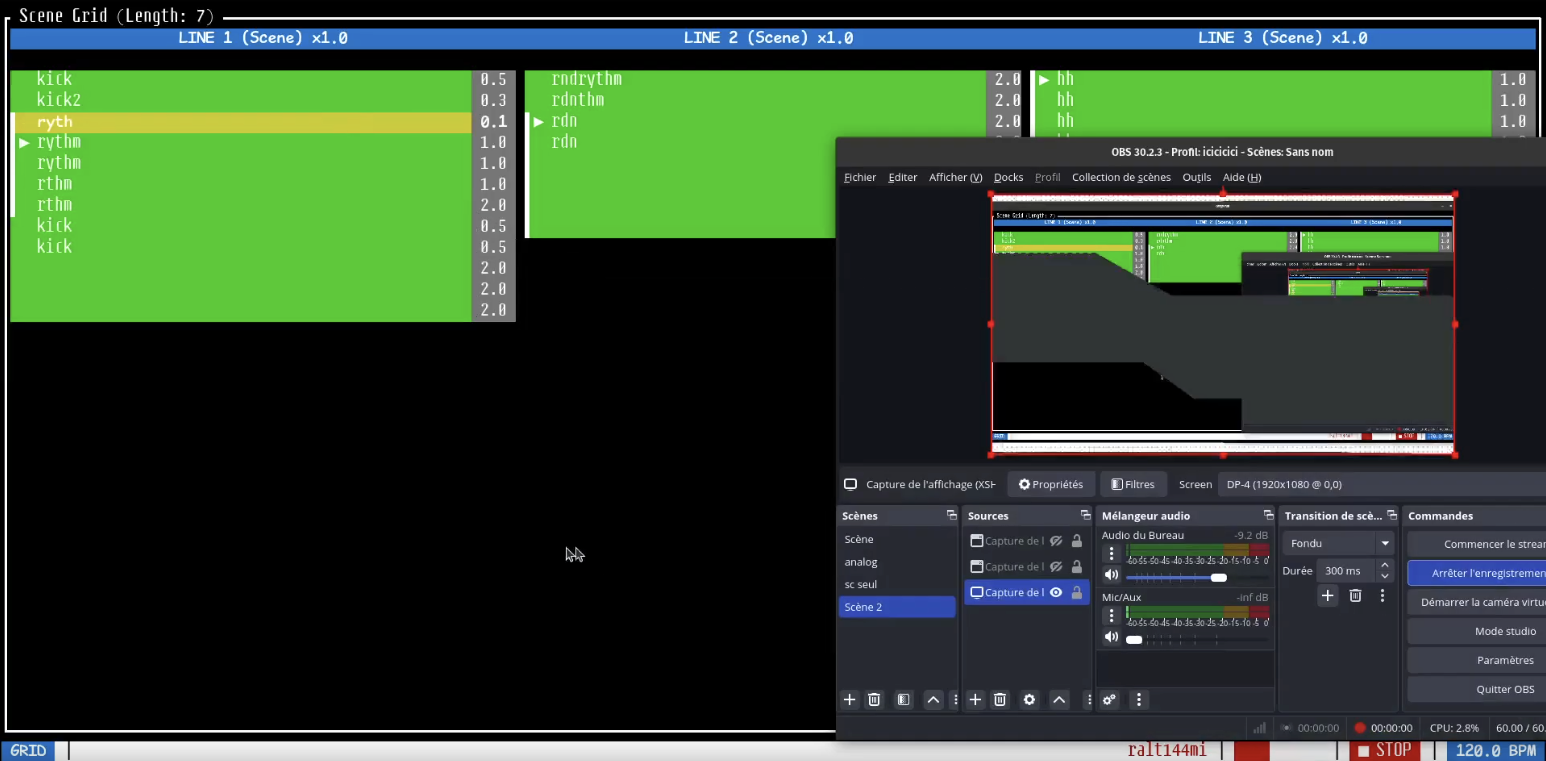Open the Outils menu
This screenshot has height=761, width=1546.
[1196, 177]
